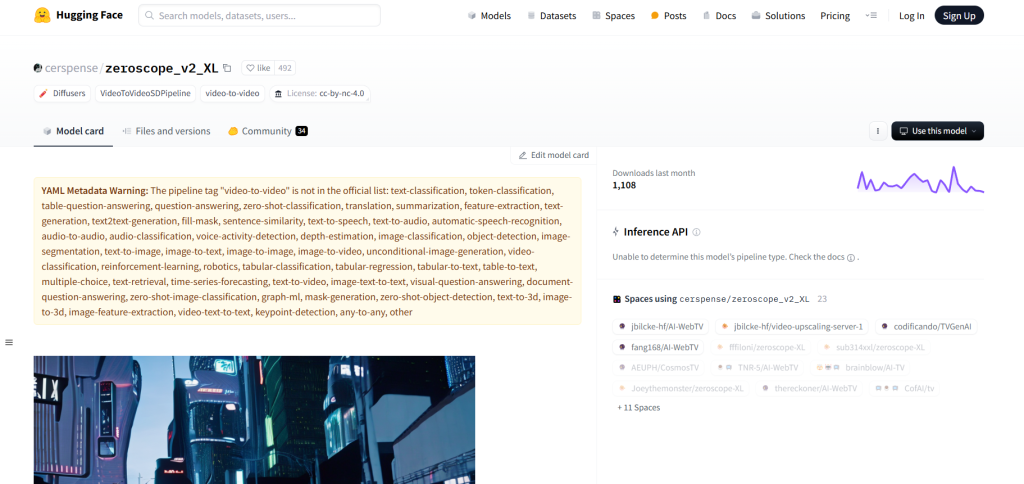
Task: Click the Diffusers library tag
Action: pos(62,93)
